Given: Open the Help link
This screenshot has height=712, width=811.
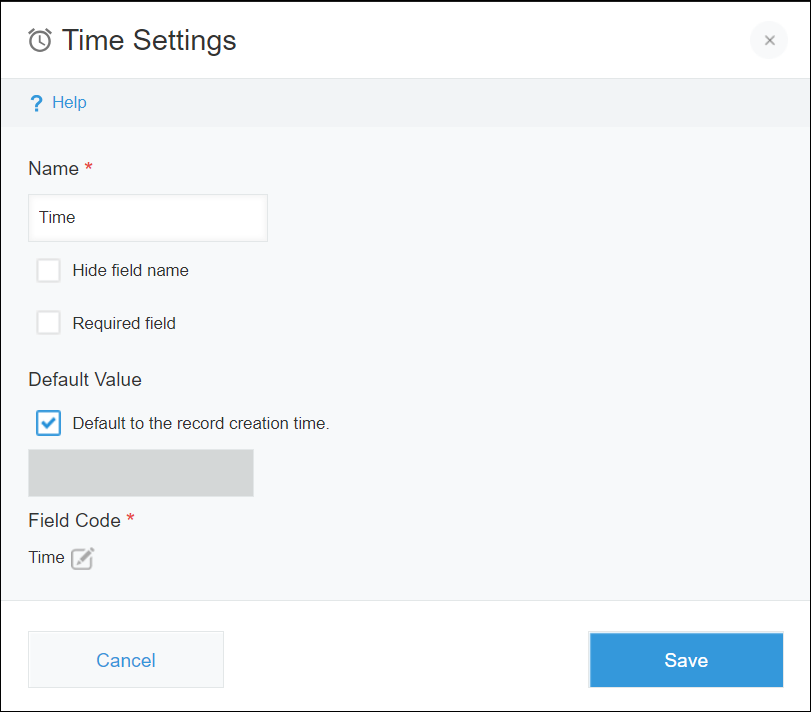Looking at the screenshot, I should (x=69, y=102).
